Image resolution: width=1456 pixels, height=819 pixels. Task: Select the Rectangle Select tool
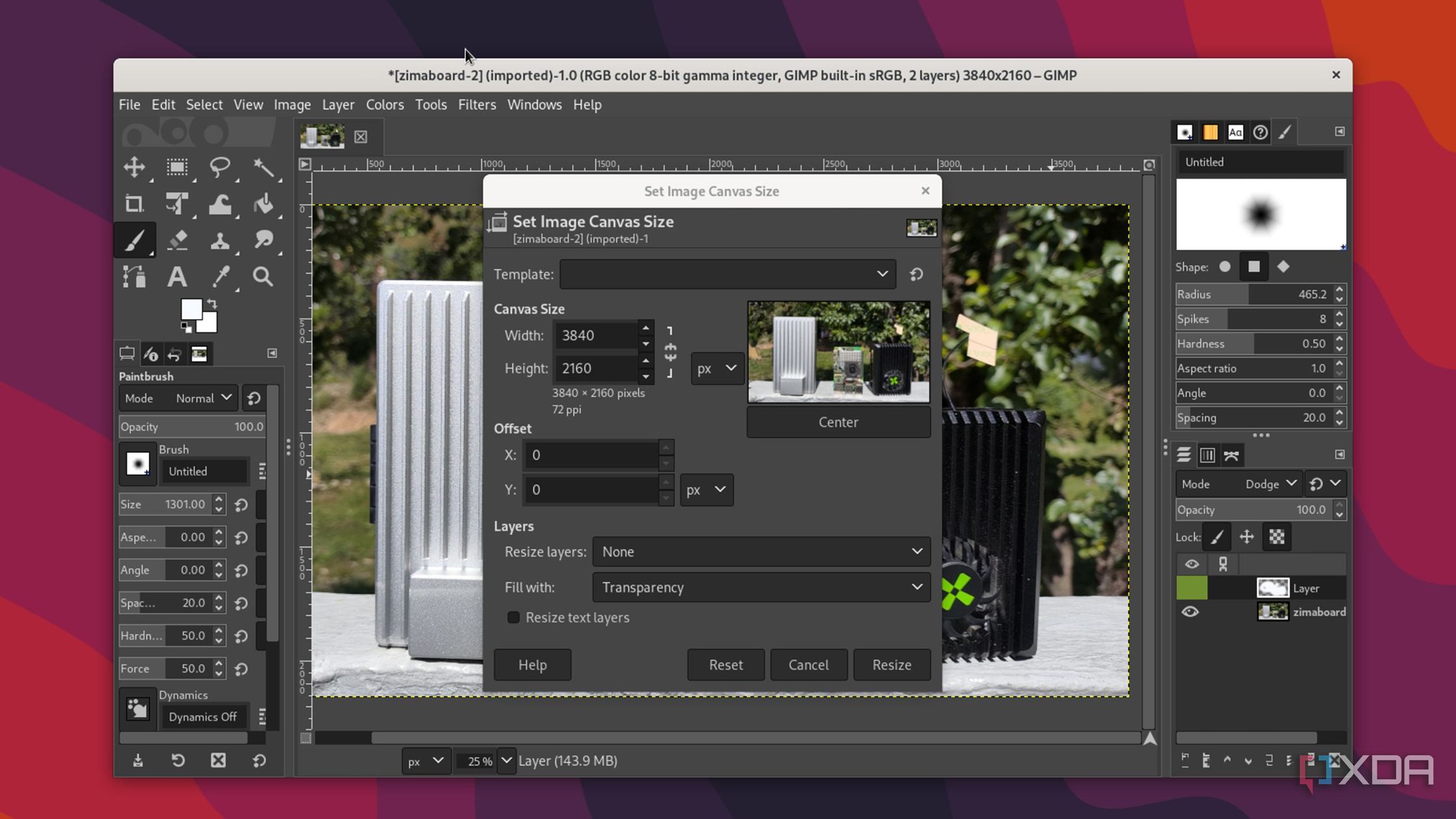point(177,167)
